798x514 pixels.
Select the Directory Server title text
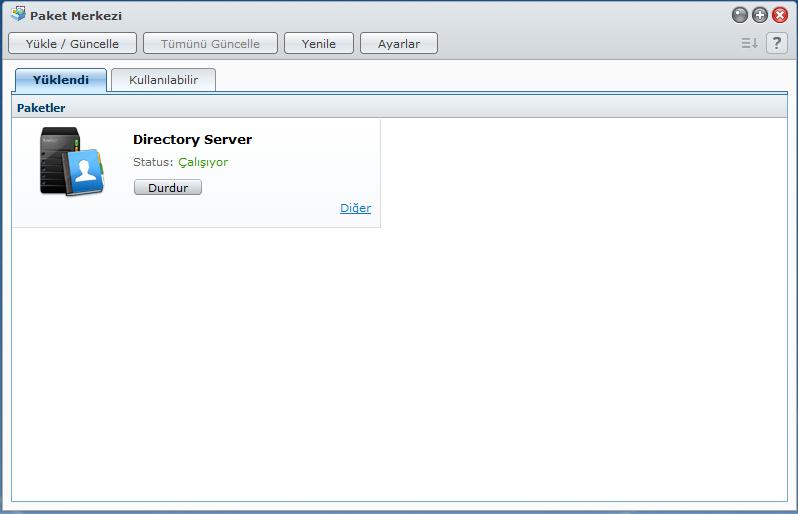[192, 140]
